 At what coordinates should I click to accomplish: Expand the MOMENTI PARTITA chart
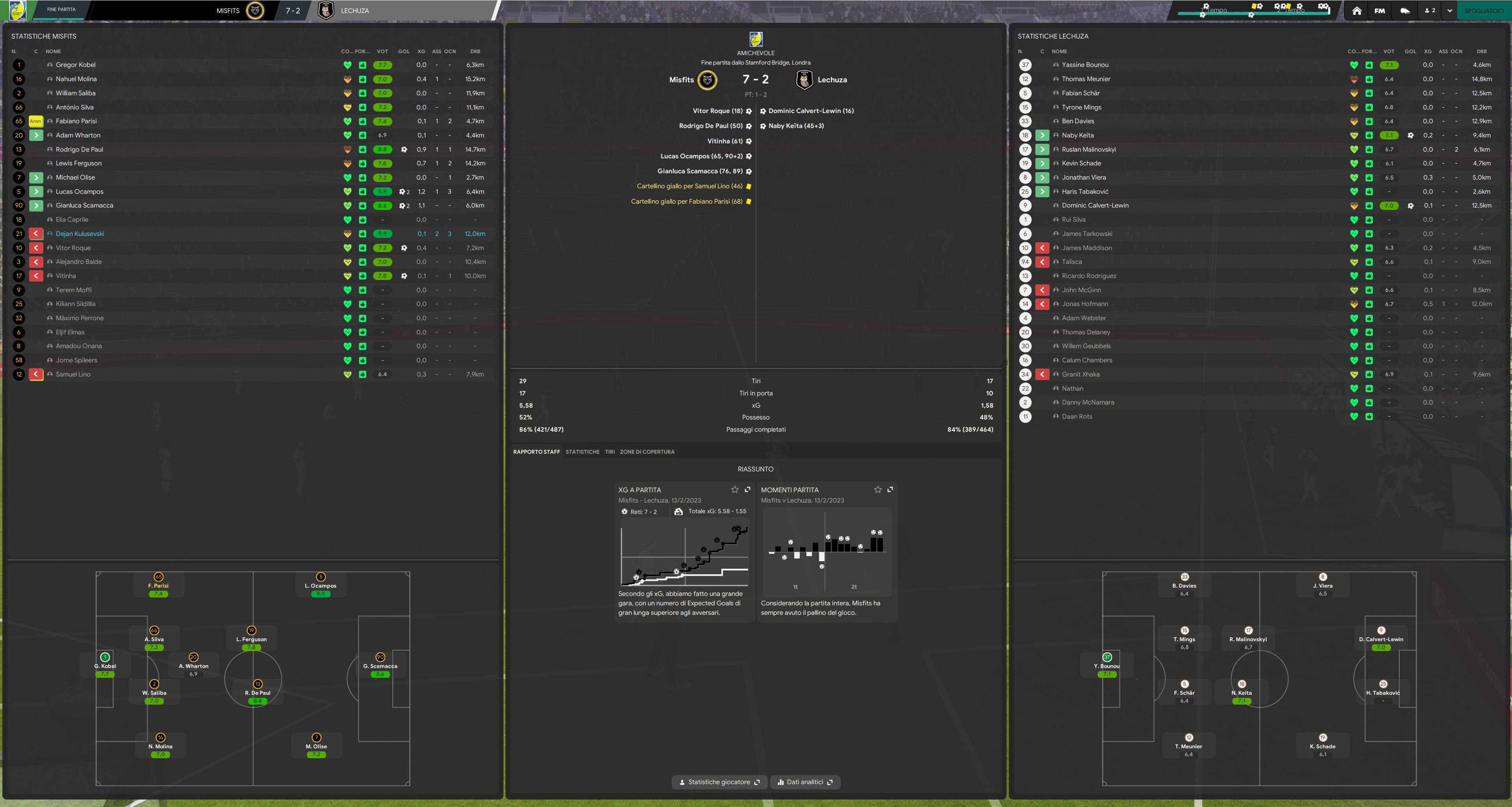coord(890,490)
